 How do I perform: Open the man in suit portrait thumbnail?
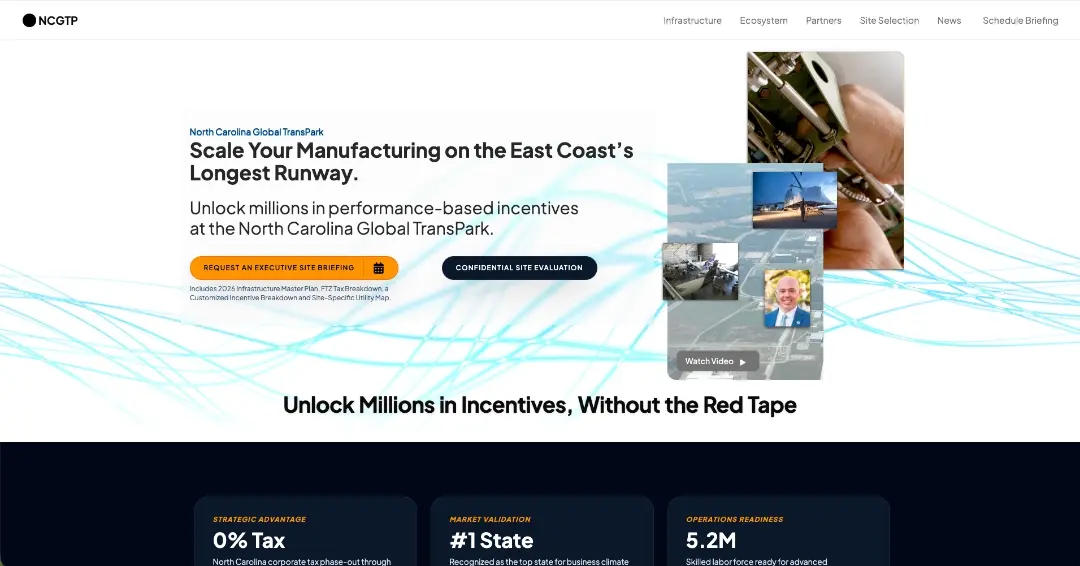(787, 298)
